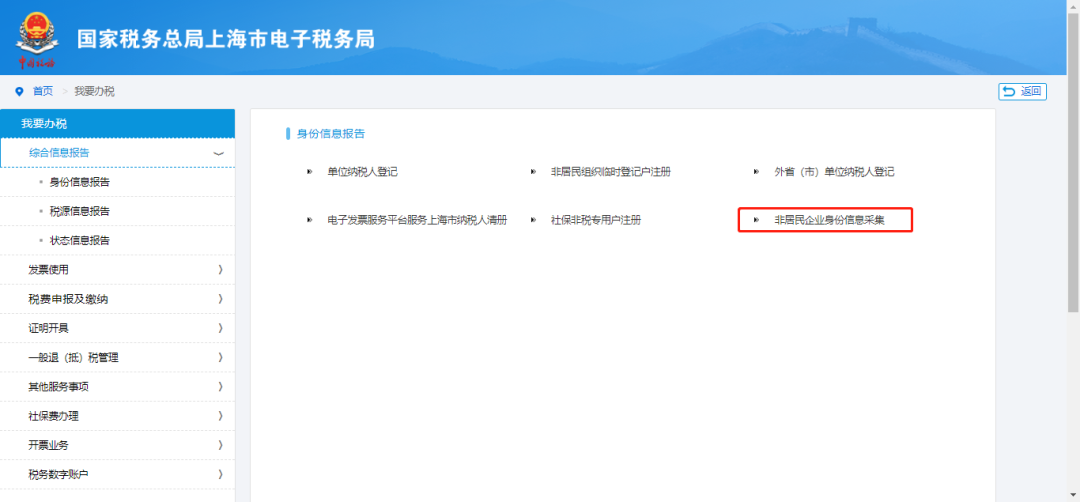Open 电子发票服务平台服务上海市纳税人清册 link
1080x502 pixels.
(417, 220)
